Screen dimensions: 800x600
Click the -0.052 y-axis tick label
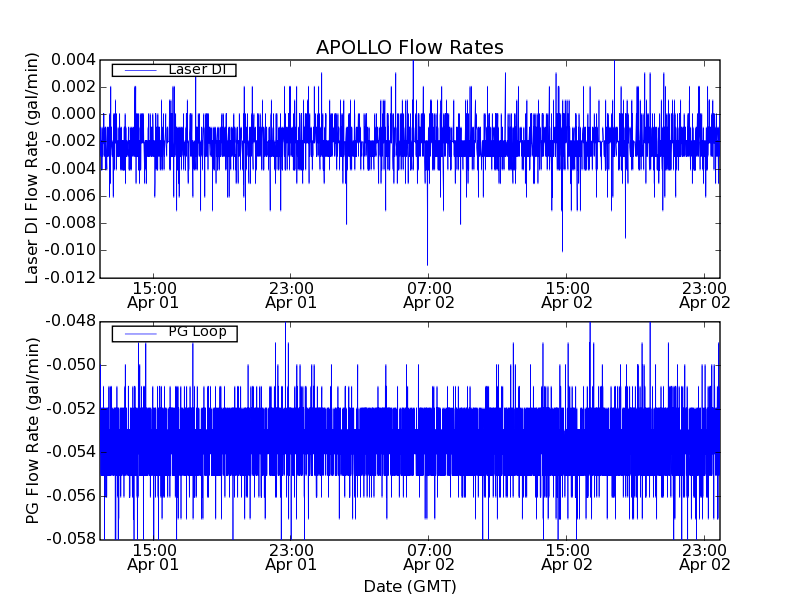click(x=70, y=408)
